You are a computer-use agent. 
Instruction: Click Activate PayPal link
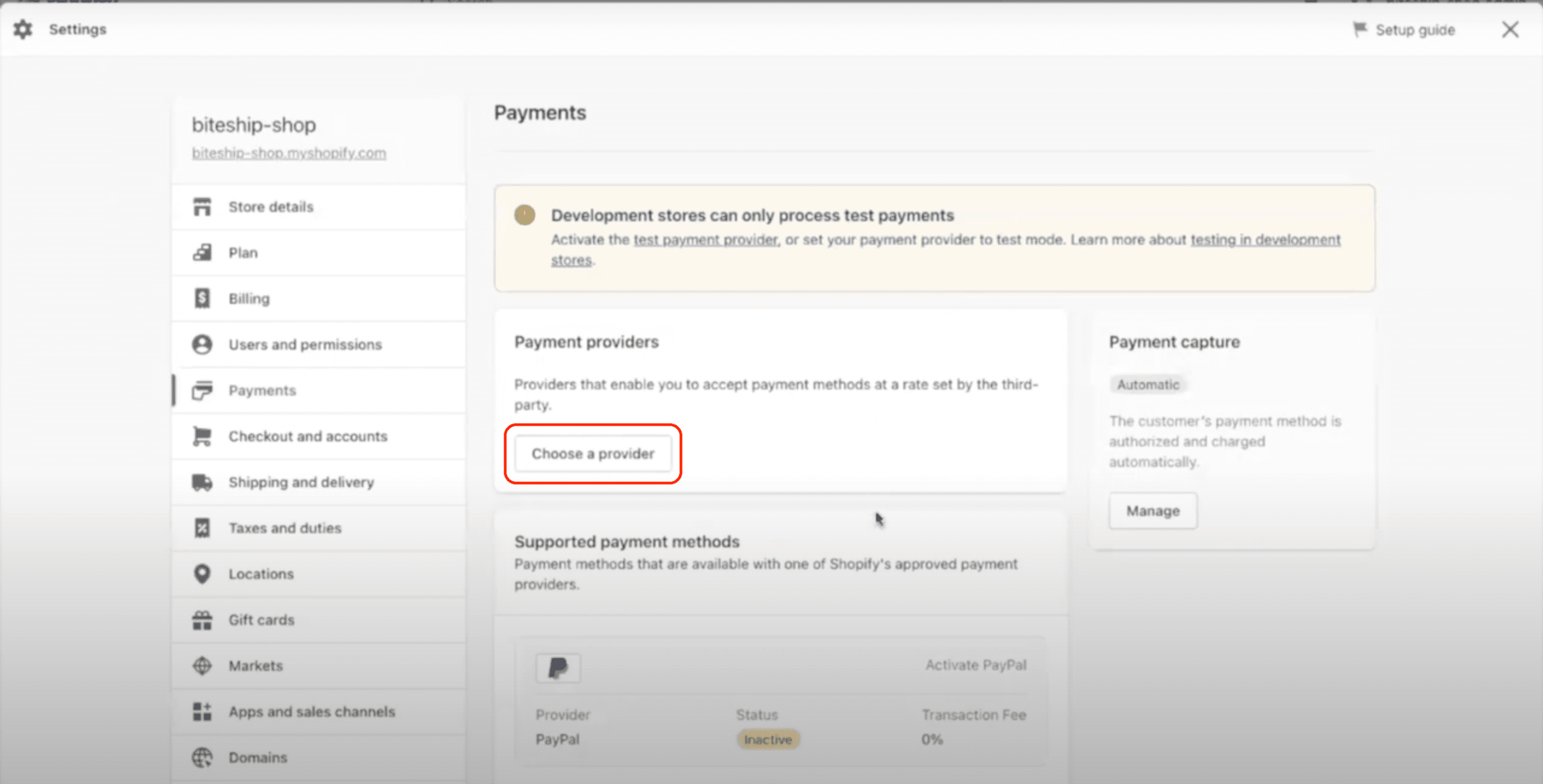[976, 665]
